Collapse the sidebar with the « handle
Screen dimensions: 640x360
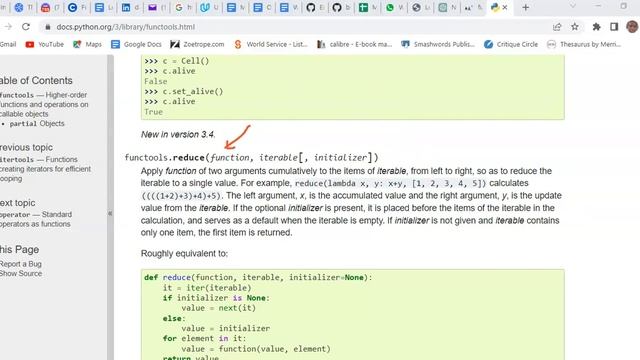110,213
